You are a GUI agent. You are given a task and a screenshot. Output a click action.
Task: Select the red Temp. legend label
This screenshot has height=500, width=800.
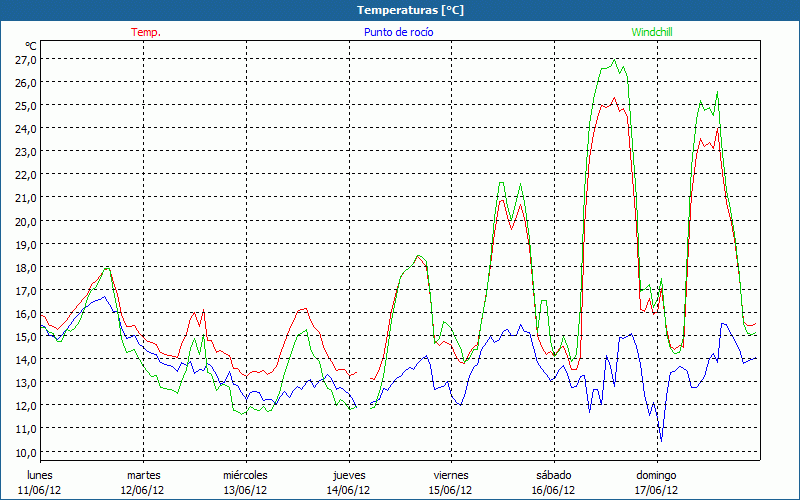146,32
